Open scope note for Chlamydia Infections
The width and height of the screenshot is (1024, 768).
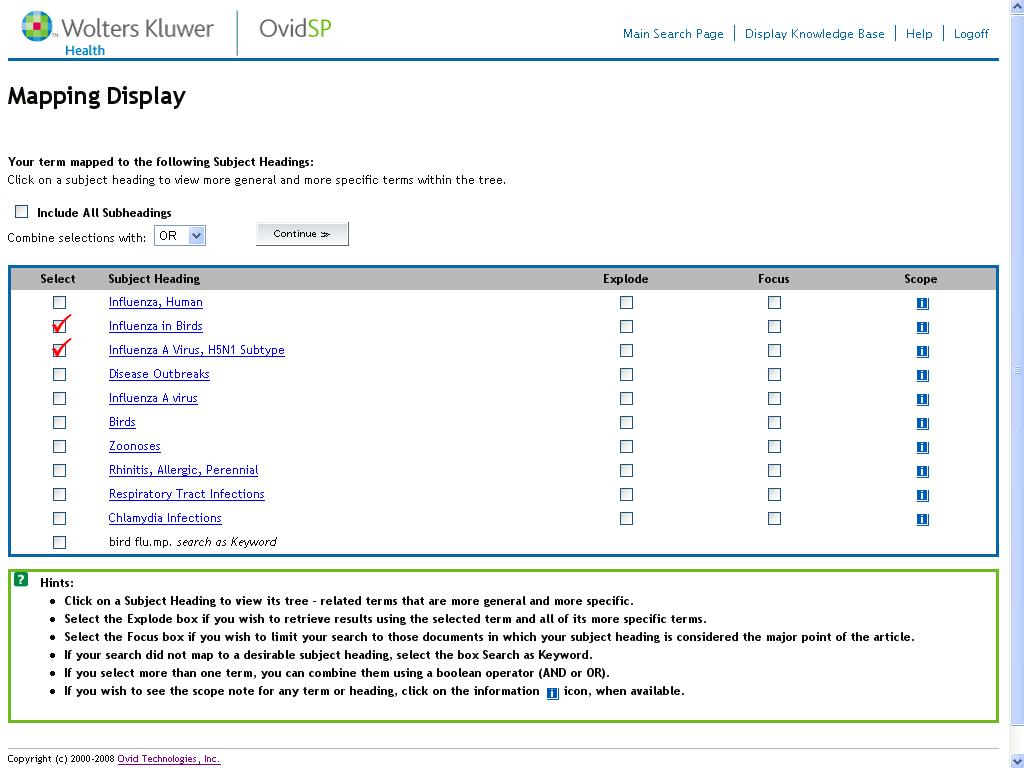point(922,519)
